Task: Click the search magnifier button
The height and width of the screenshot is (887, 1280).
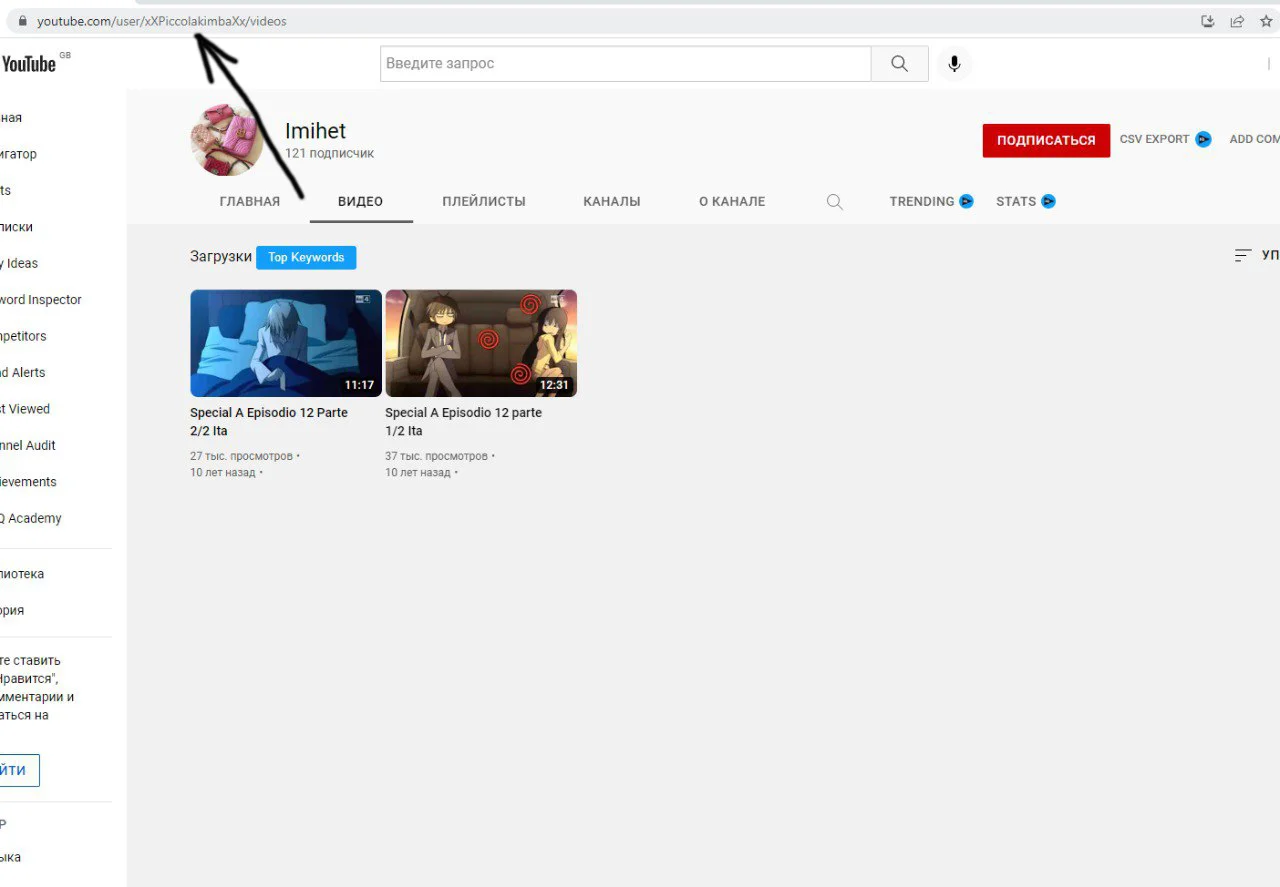Action: [x=900, y=64]
